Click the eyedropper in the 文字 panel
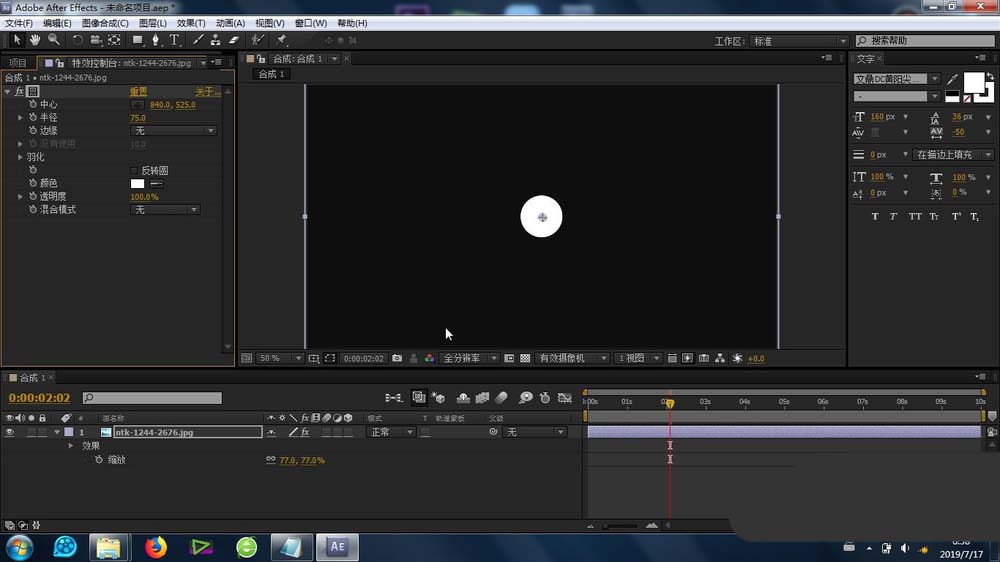1000x562 pixels. click(x=952, y=79)
